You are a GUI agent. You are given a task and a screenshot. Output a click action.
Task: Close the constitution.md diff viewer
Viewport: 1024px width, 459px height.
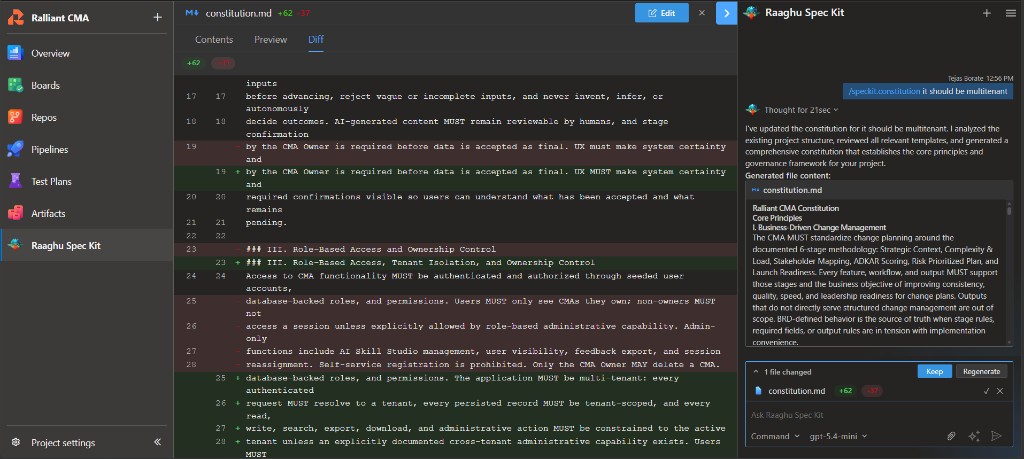(x=702, y=12)
